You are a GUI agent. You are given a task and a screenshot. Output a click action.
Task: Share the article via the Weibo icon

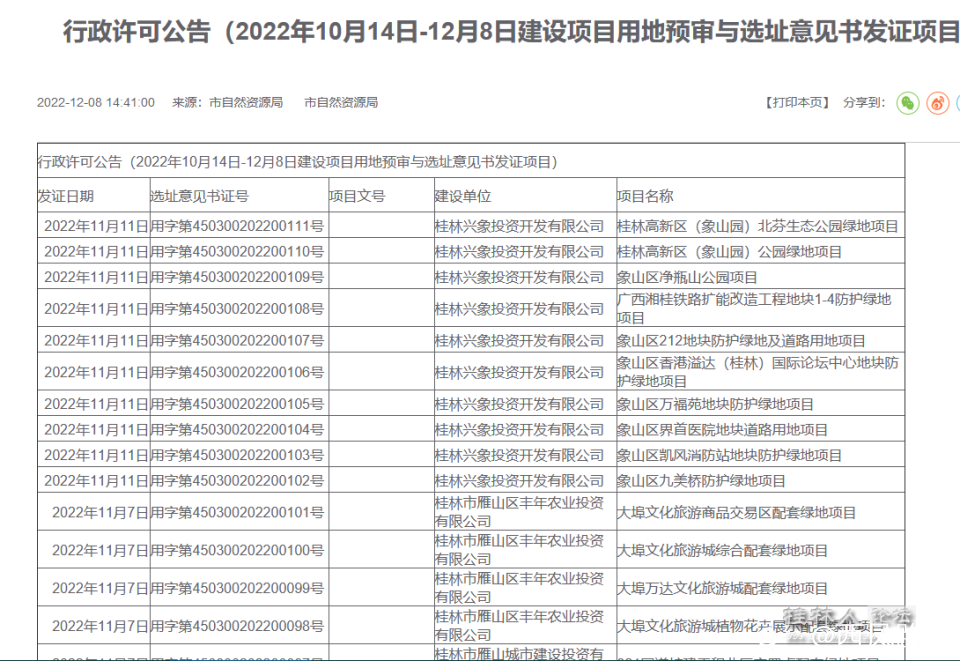937,103
